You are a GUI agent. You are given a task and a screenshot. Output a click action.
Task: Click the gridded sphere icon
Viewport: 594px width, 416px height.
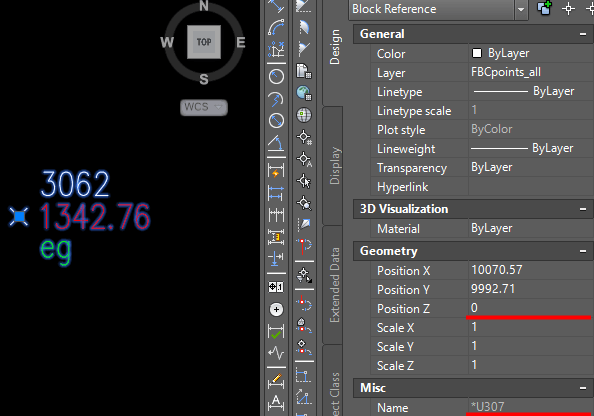[x=304, y=115]
